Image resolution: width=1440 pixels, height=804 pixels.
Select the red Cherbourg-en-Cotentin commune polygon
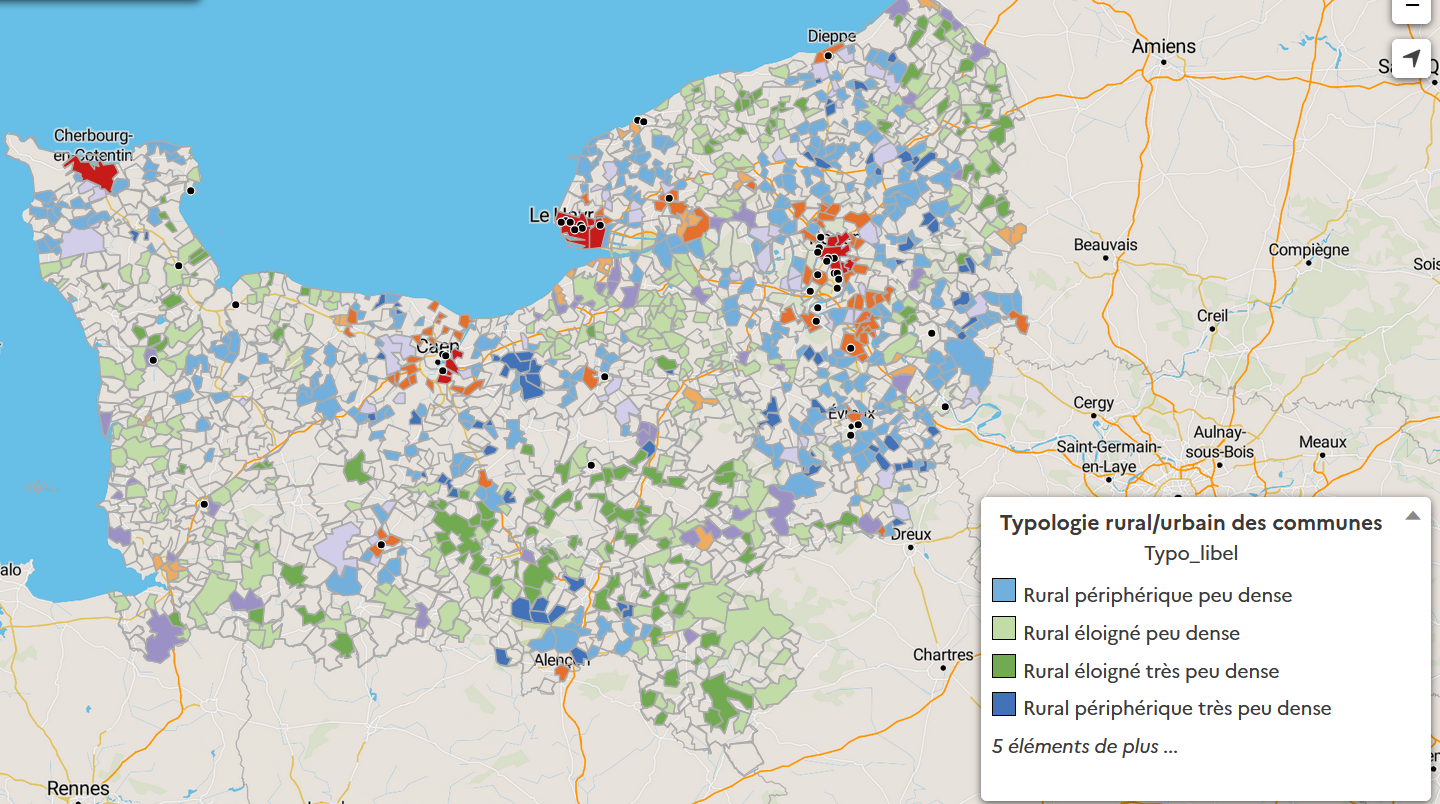(x=98, y=175)
